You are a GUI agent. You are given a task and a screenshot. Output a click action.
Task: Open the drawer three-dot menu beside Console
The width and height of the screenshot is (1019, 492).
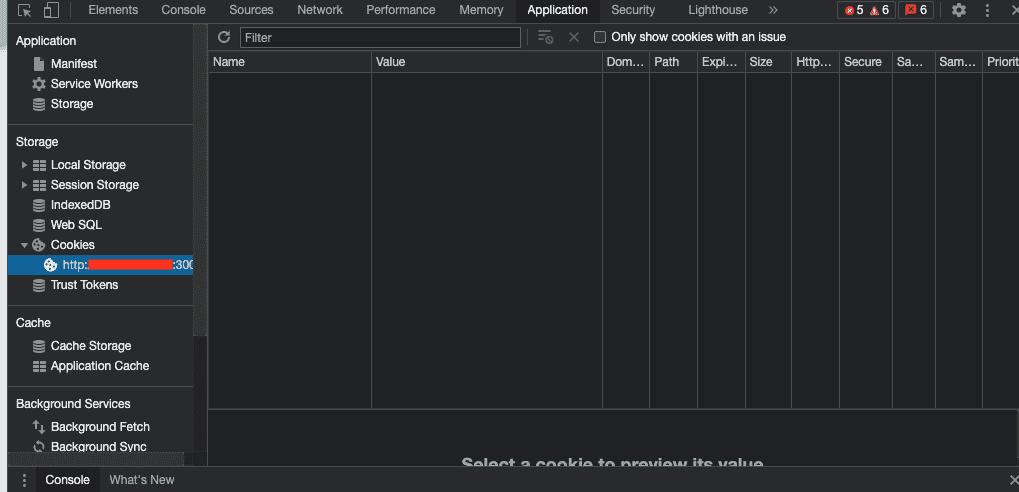click(x=24, y=480)
